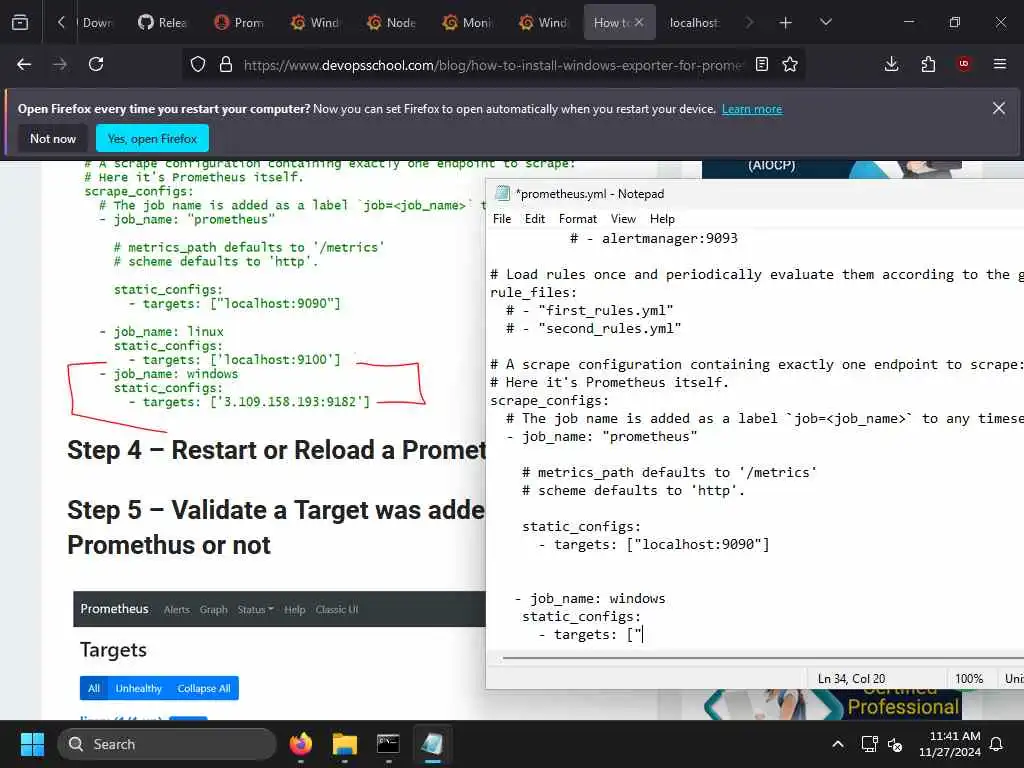1024x768 pixels.
Task: Go back one page in Firefox
Action: pos(24,64)
